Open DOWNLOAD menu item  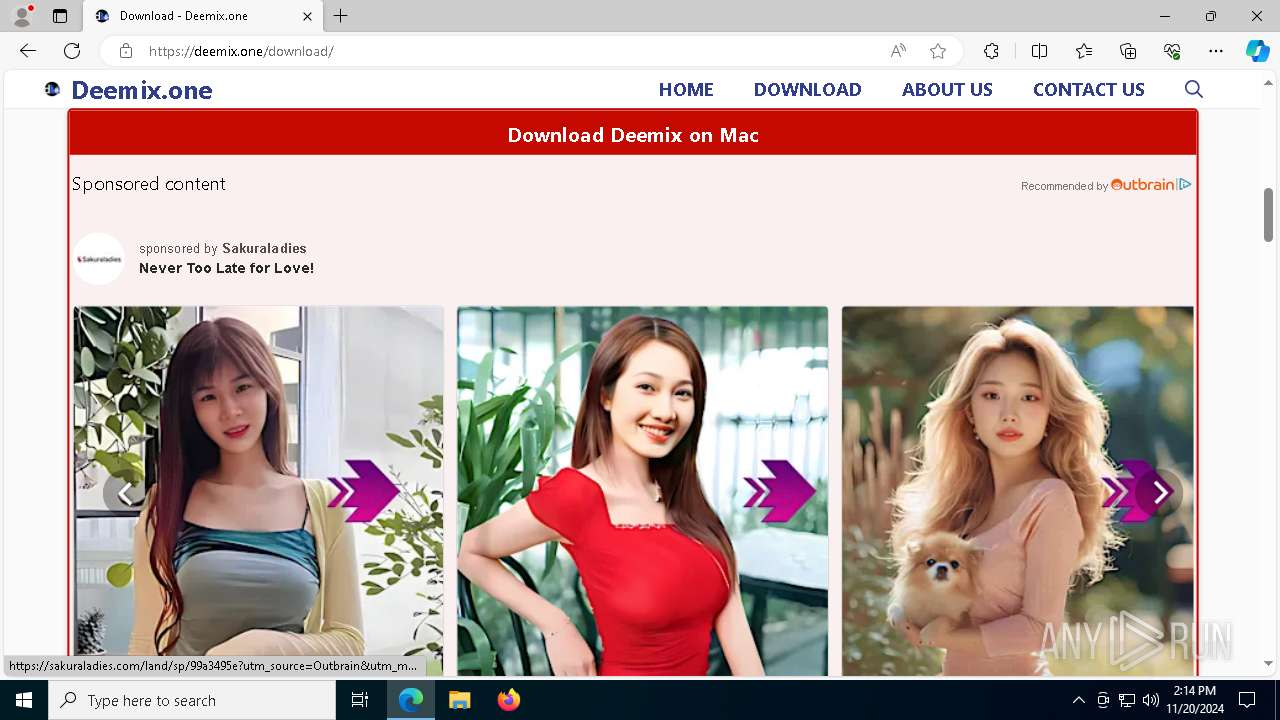click(807, 89)
